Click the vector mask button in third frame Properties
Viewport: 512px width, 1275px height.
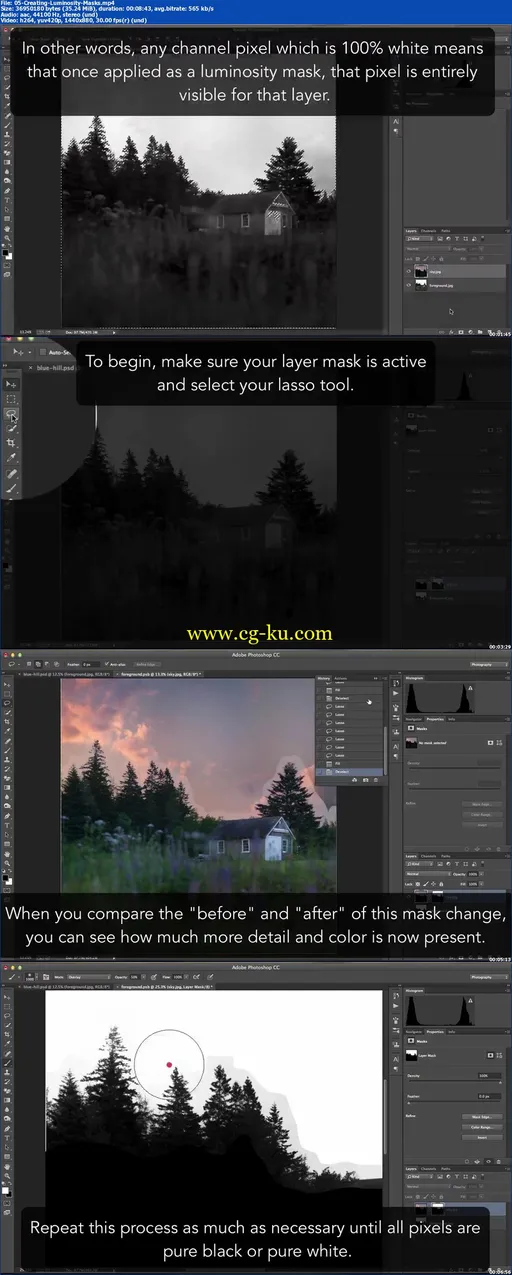pos(499,742)
